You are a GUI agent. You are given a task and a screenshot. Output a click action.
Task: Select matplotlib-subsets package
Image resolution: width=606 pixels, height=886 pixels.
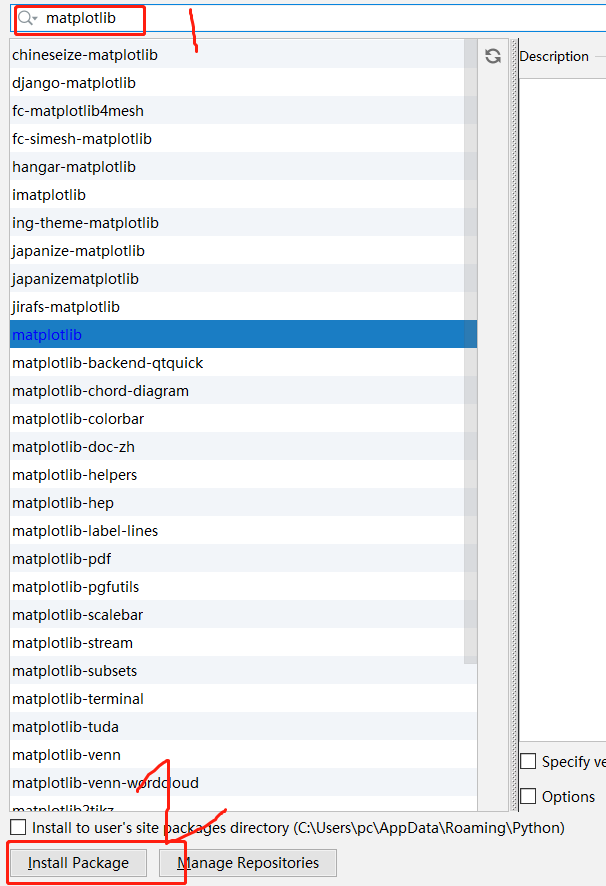click(x=243, y=671)
